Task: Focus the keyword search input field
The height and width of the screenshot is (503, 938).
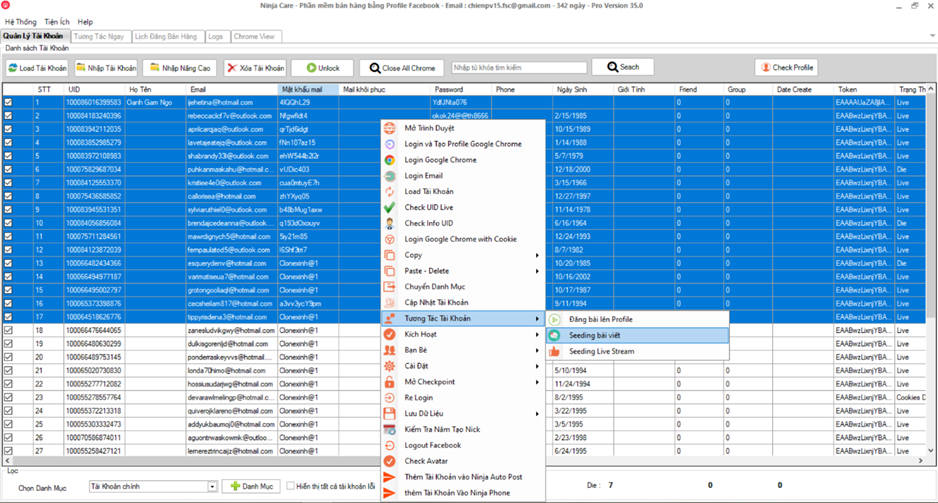Action: tap(519, 68)
